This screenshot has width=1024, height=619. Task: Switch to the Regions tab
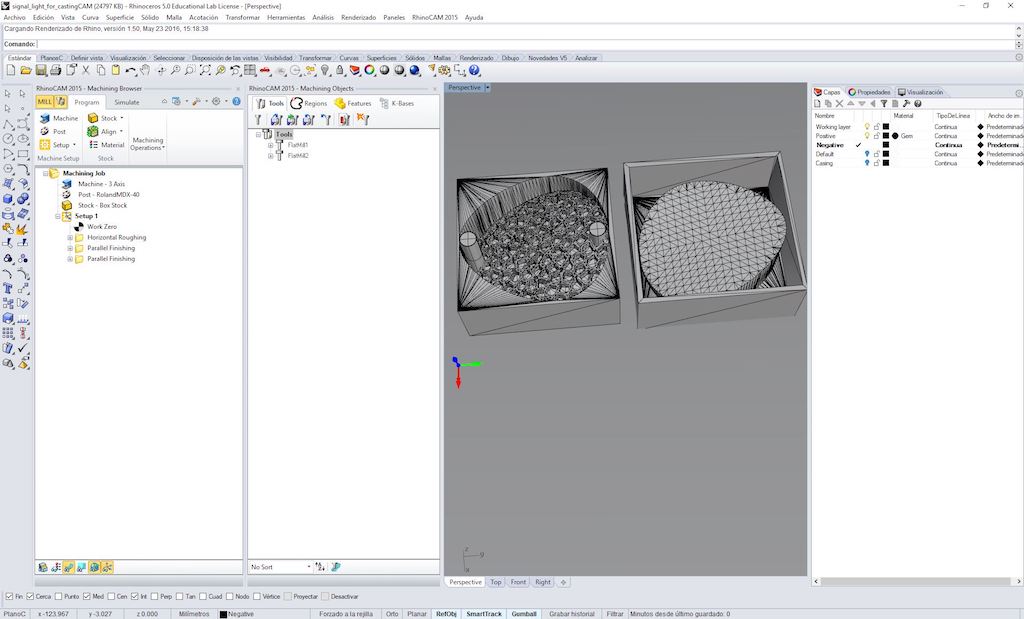click(309, 103)
